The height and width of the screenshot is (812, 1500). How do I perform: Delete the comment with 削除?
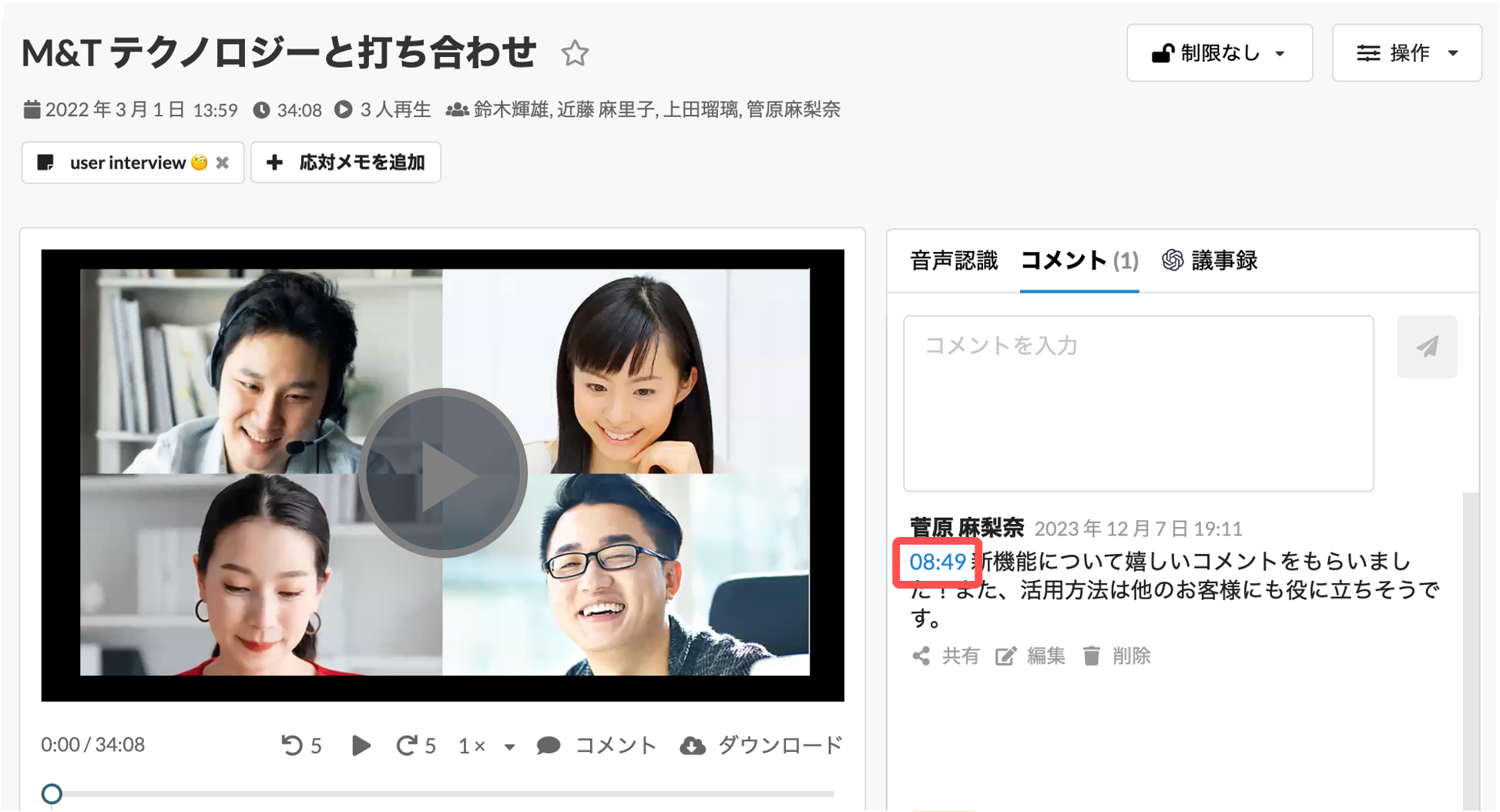tap(1116, 656)
